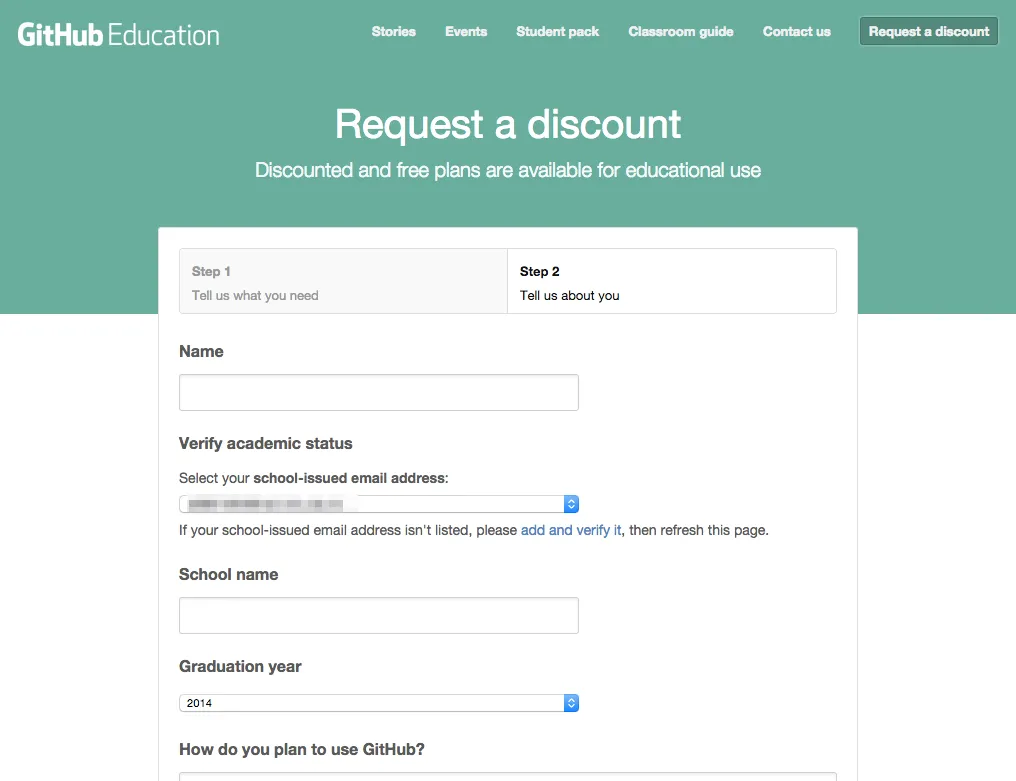
Task: Open the Graduation year dropdown
Action: 379,702
